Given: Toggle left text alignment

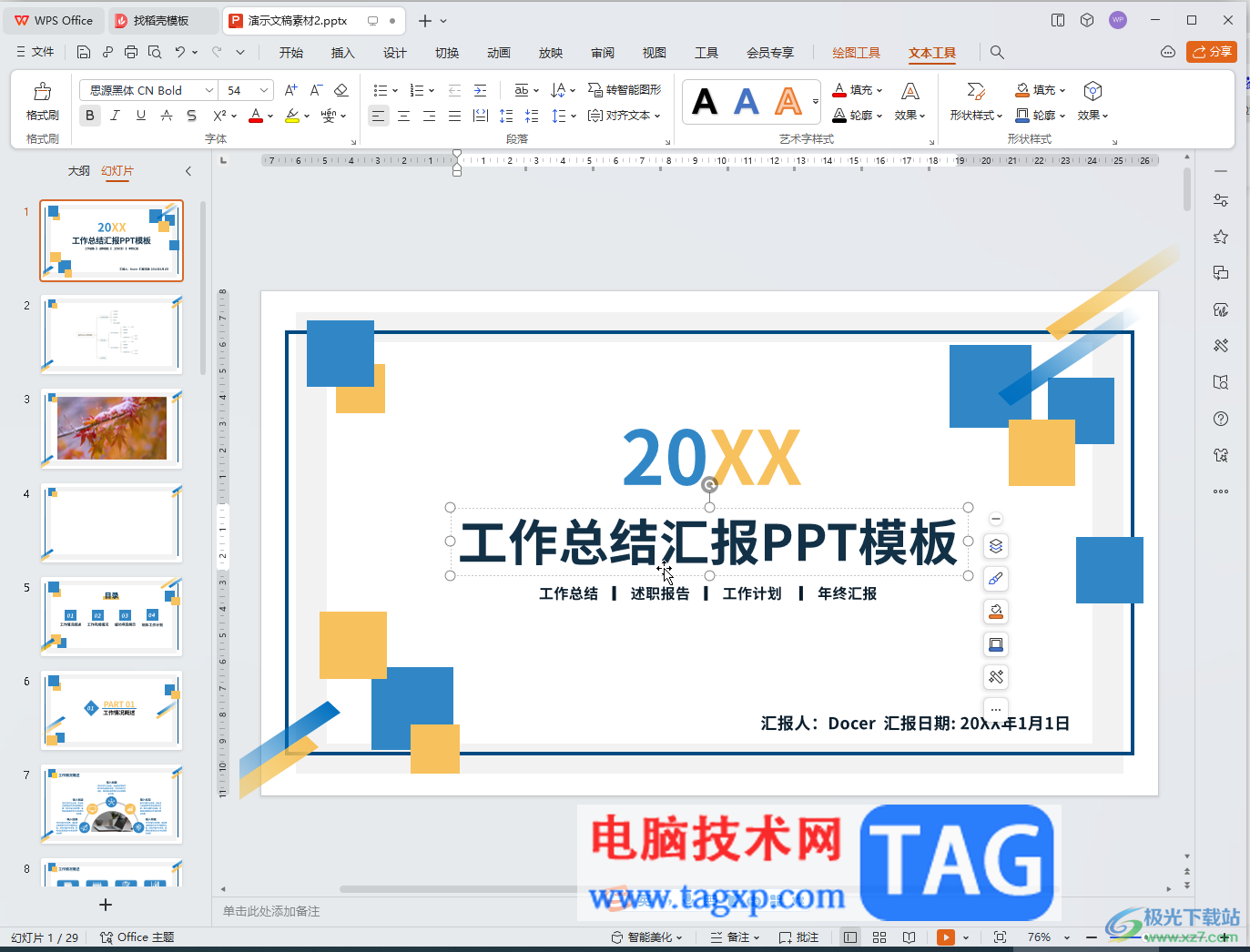Looking at the screenshot, I should (x=378, y=116).
